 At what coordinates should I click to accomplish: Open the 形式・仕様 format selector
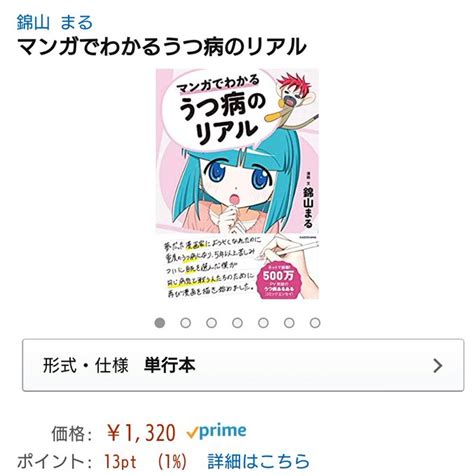tap(243, 365)
